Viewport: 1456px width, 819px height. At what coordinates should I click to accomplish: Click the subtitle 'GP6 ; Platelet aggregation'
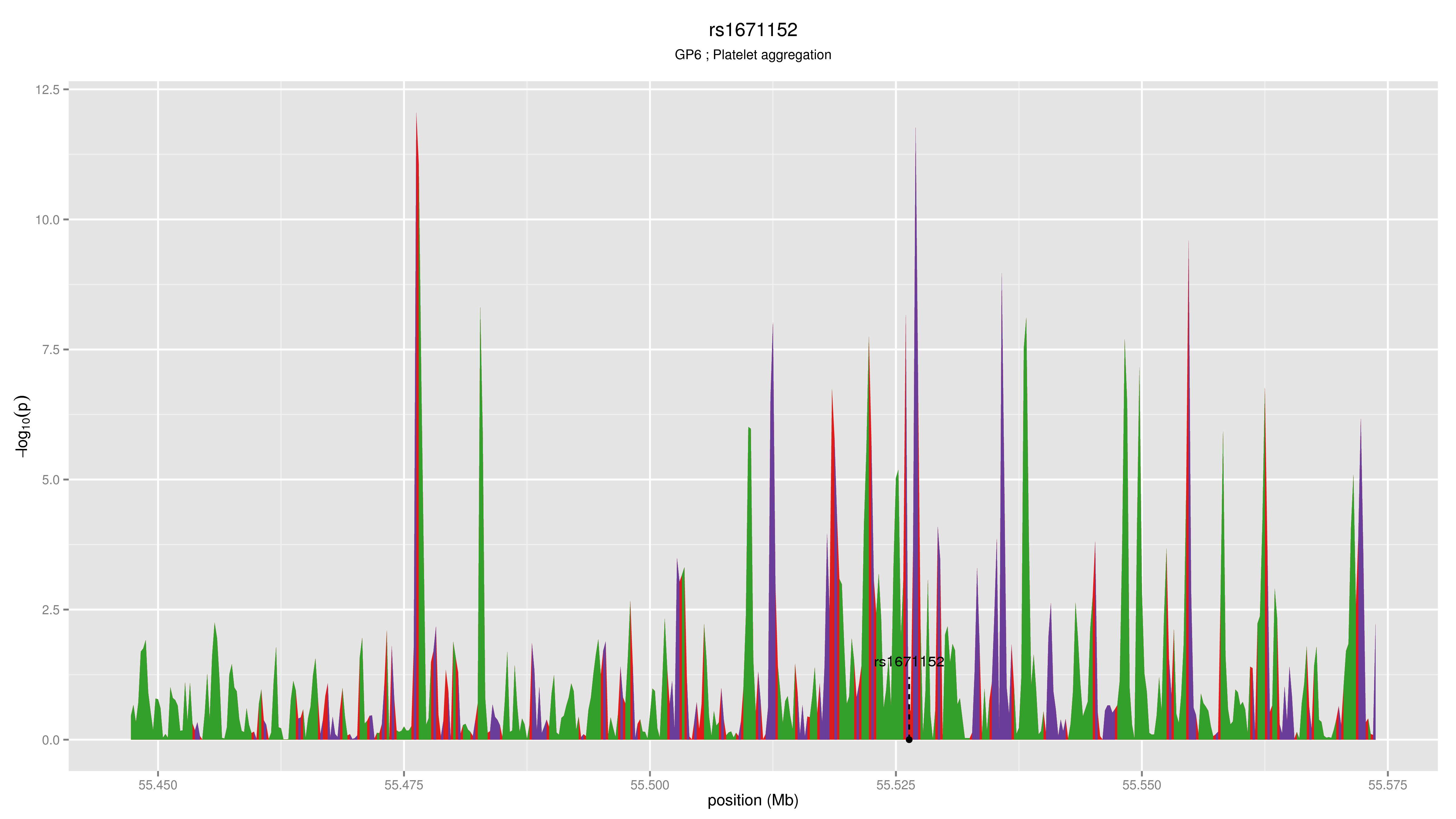click(x=753, y=55)
